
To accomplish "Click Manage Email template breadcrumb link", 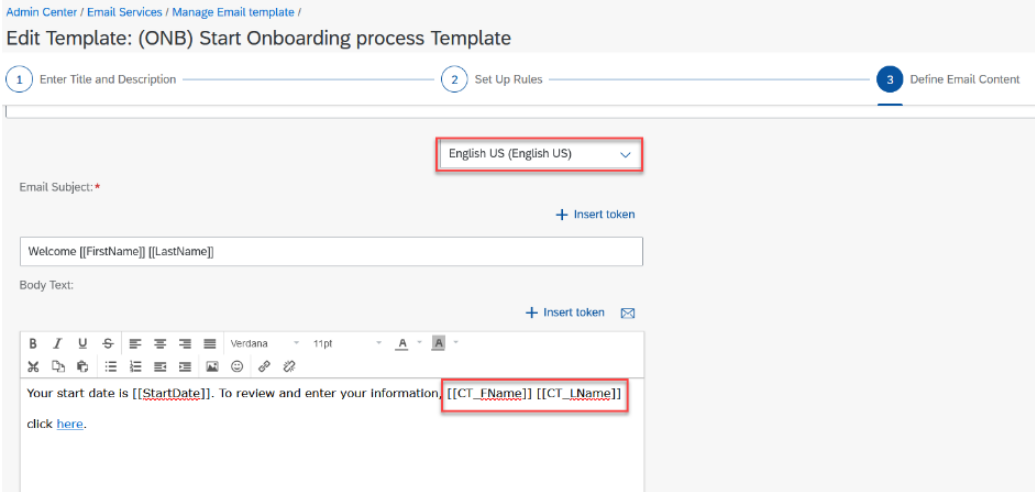I will click(x=232, y=12).
